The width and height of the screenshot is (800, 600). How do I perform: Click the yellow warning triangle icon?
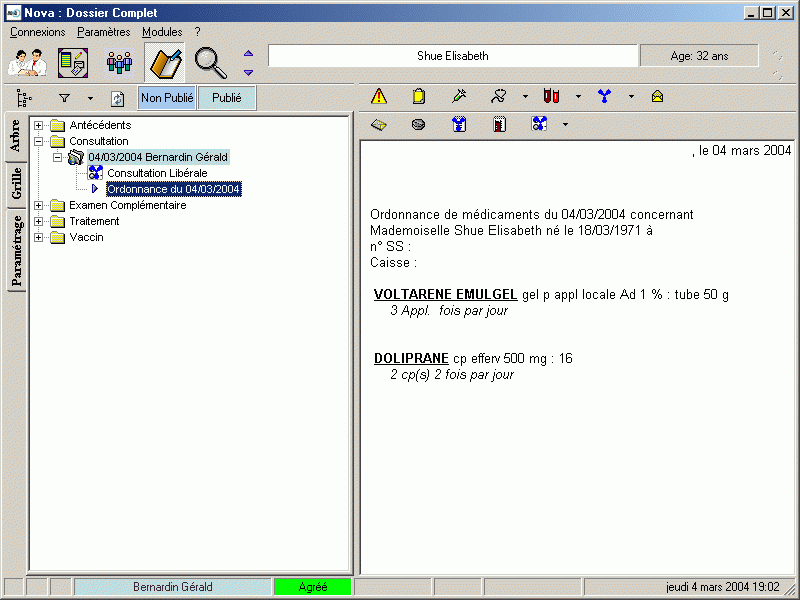tap(379, 96)
